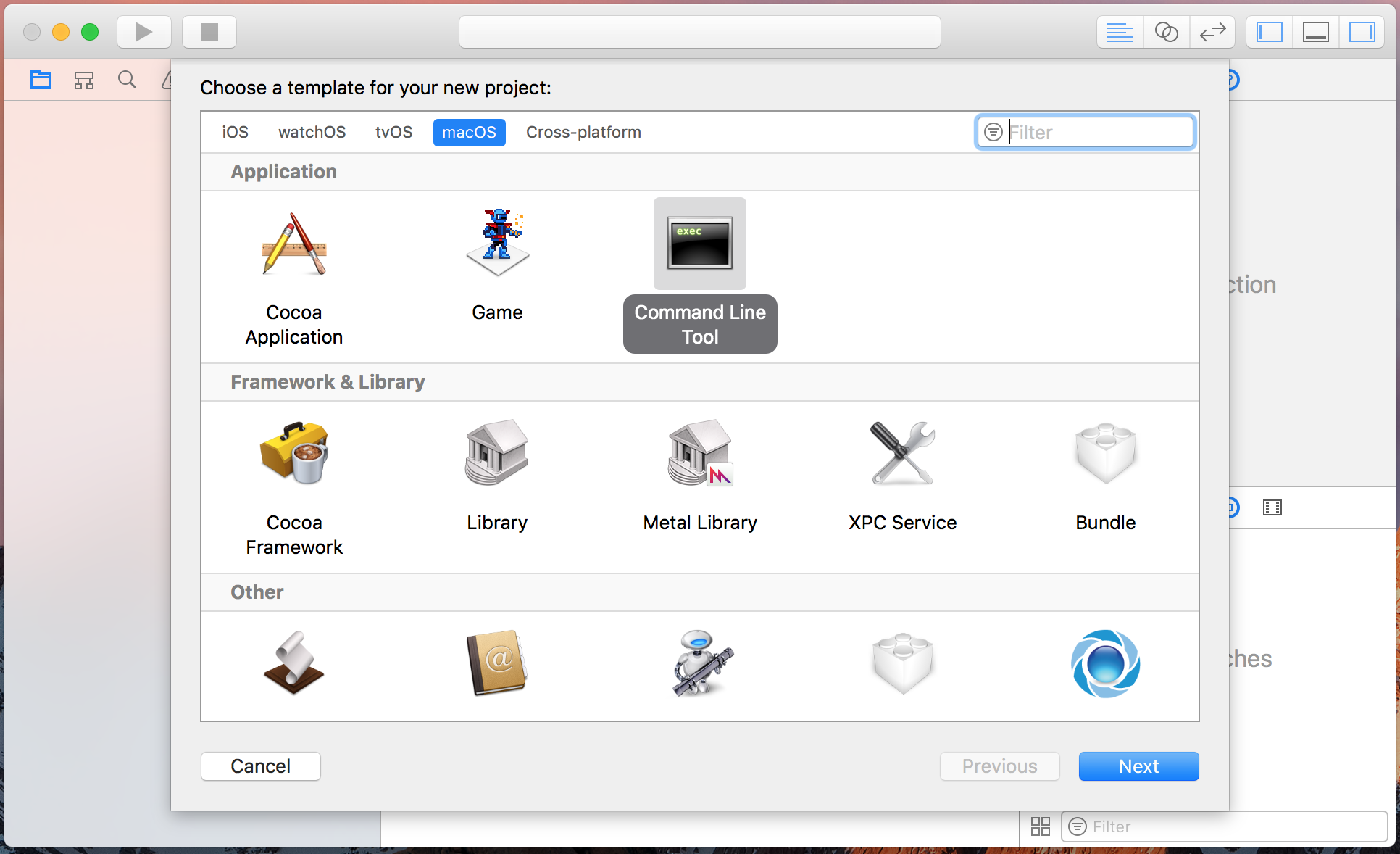Screen dimensions: 1400x854
Task: Click the Previous button
Action: [x=999, y=766]
